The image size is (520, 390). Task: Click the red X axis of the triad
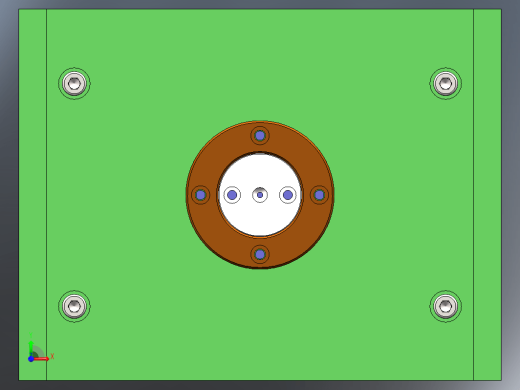[41, 359]
